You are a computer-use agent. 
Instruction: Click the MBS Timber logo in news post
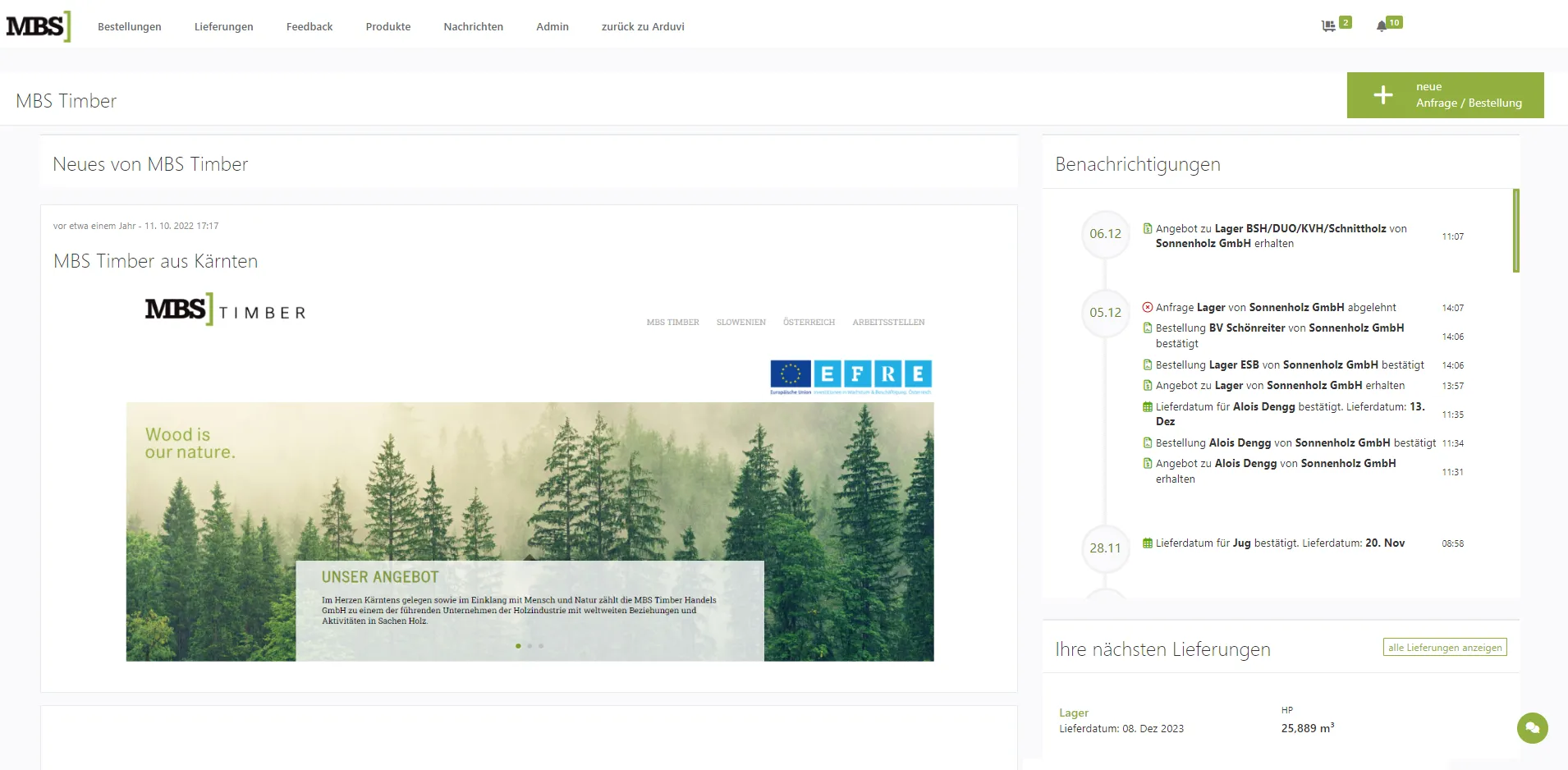coord(226,309)
